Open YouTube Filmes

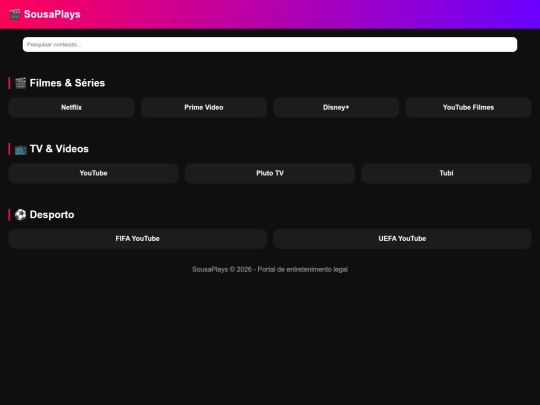click(468, 107)
